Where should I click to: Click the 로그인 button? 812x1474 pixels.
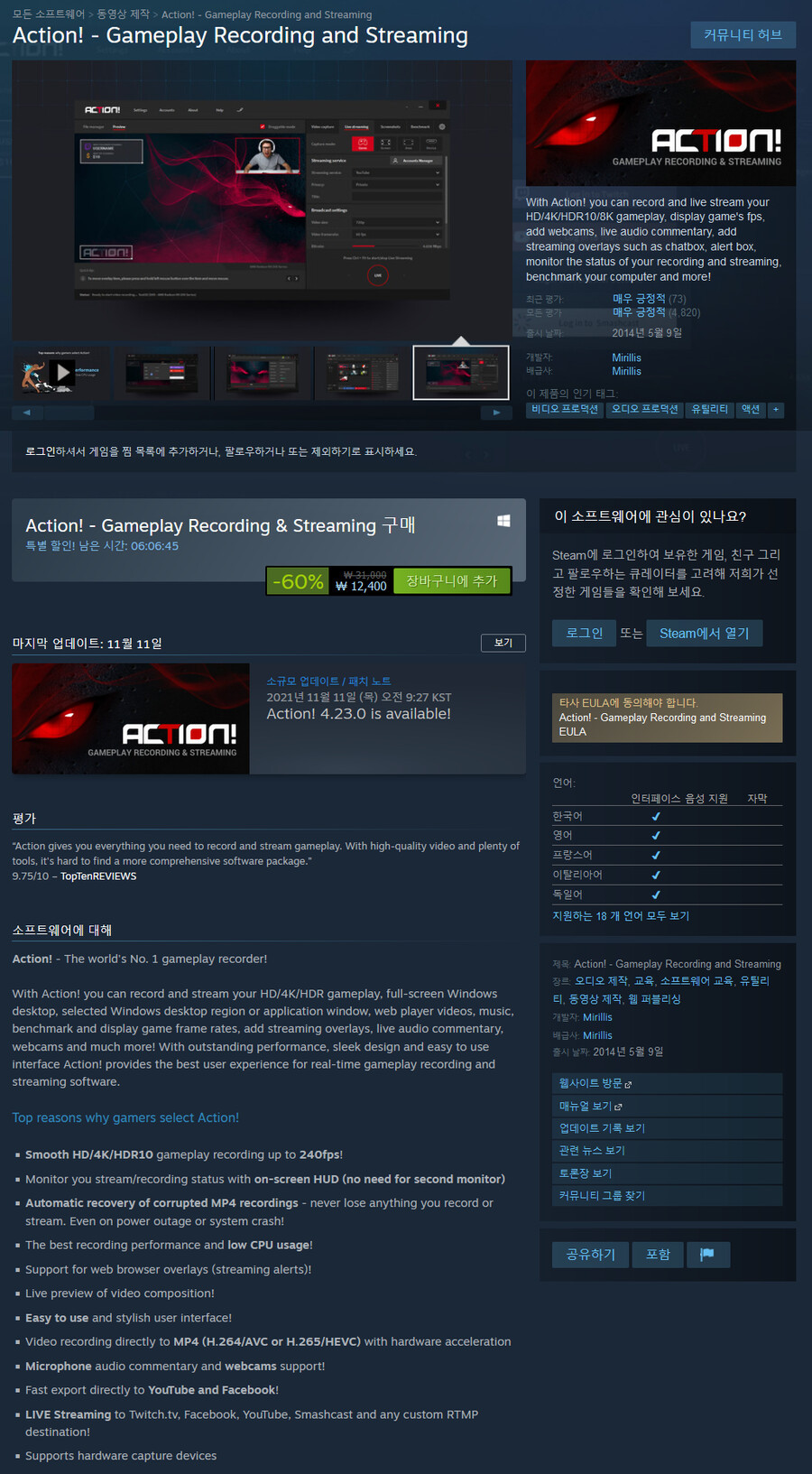pos(584,634)
